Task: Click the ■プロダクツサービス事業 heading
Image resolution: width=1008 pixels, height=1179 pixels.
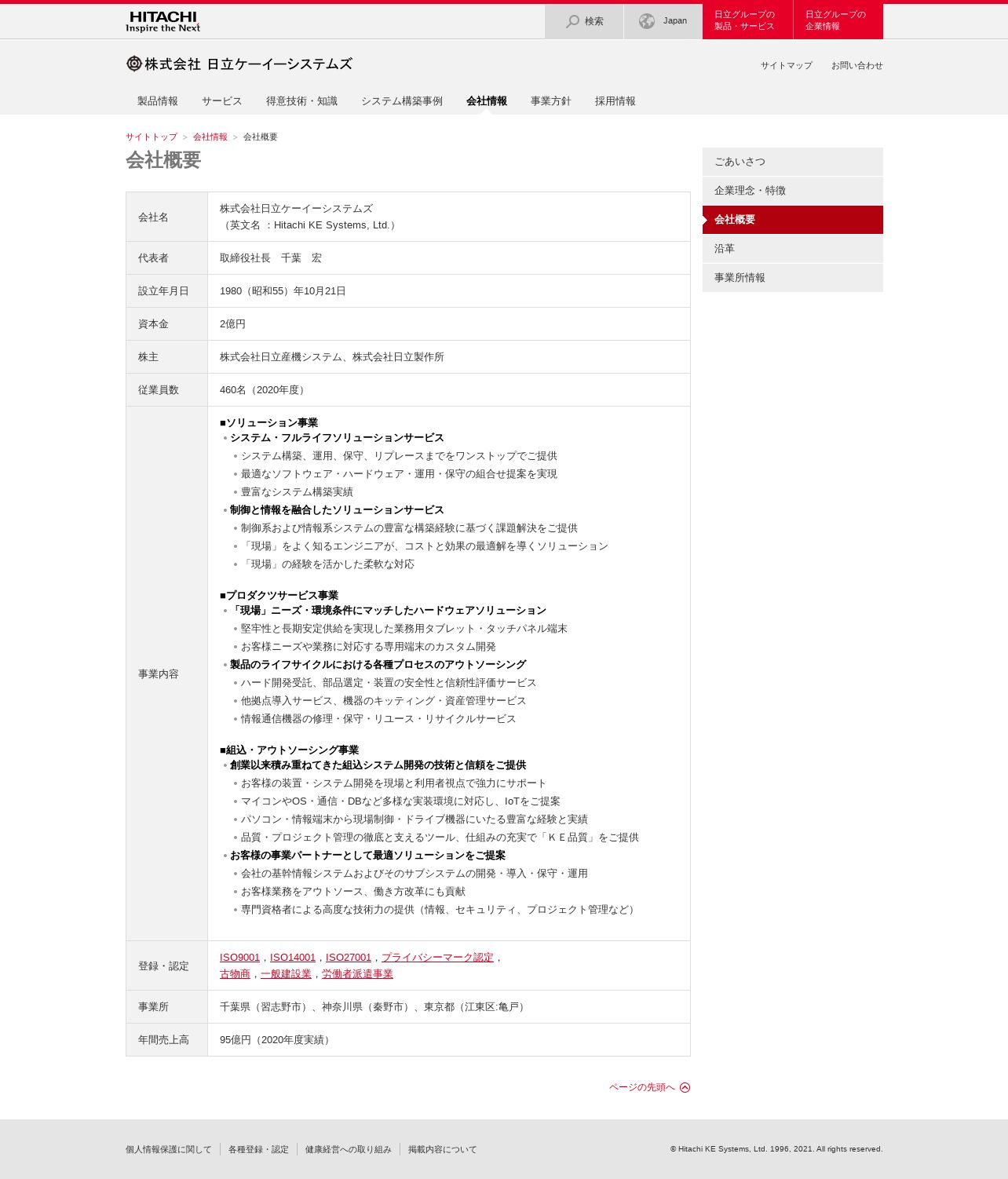Action: pyautogui.click(x=279, y=596)
